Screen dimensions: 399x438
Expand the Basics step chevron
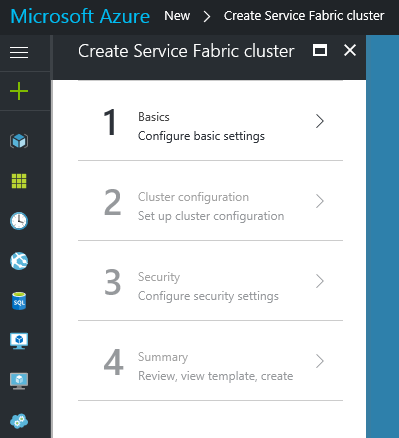point(320,121)
